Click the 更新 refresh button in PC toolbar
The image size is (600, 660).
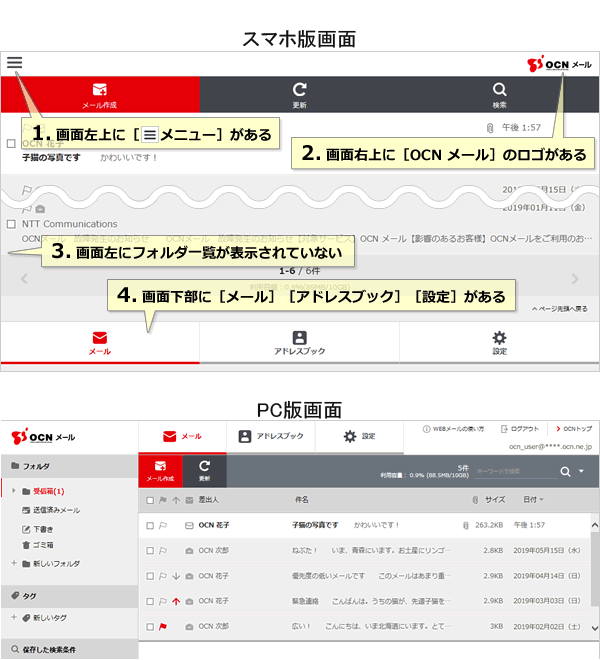tap(205, 471)
